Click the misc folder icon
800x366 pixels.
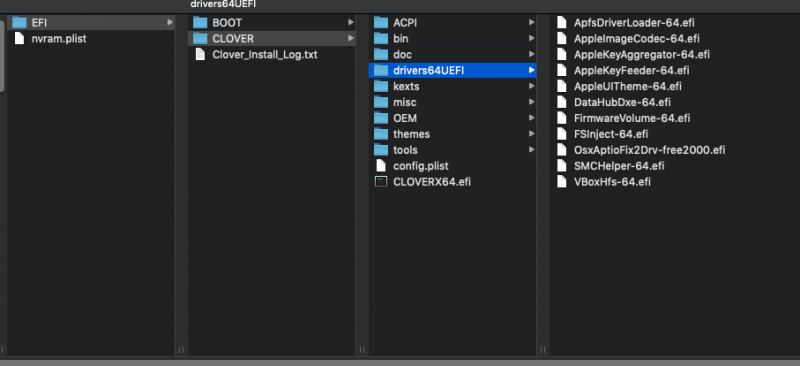click(381, 102)
